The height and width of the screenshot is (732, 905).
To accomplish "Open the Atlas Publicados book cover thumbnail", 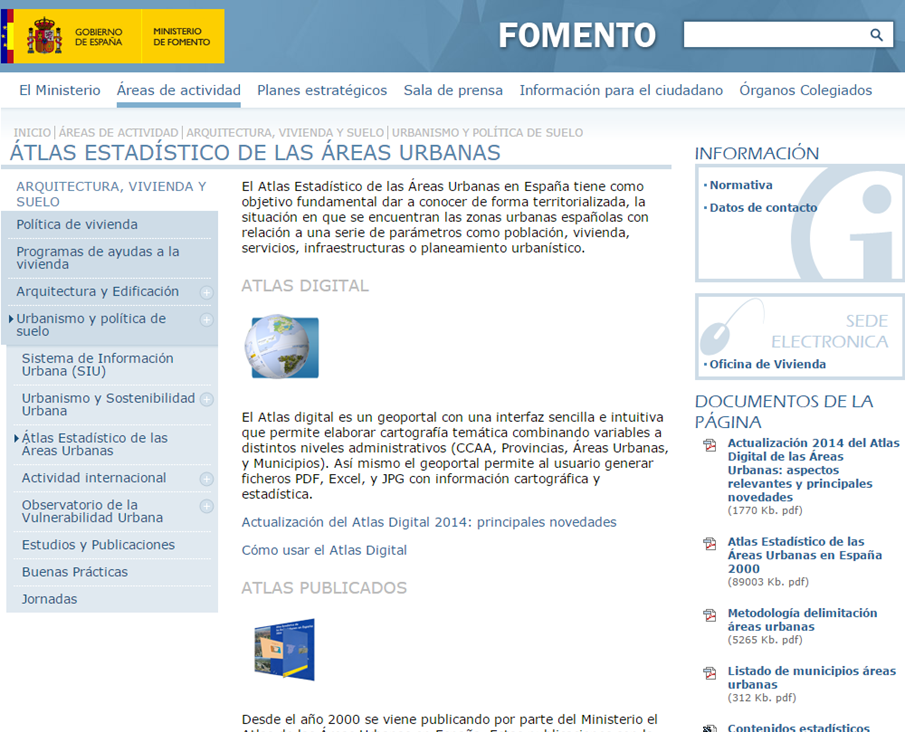I will 285,649.
